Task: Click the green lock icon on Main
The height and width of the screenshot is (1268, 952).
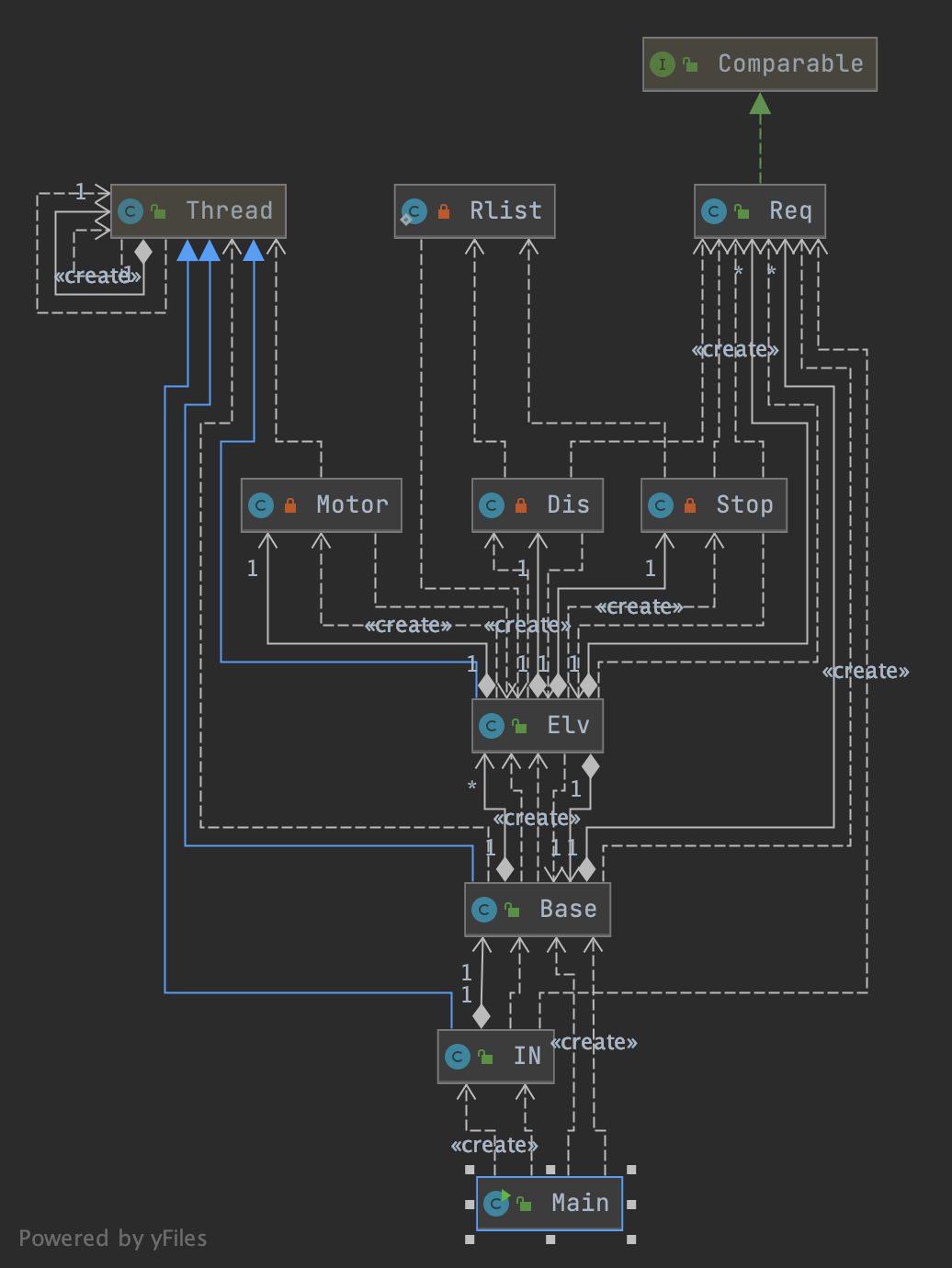Action: coord(525,1204)
